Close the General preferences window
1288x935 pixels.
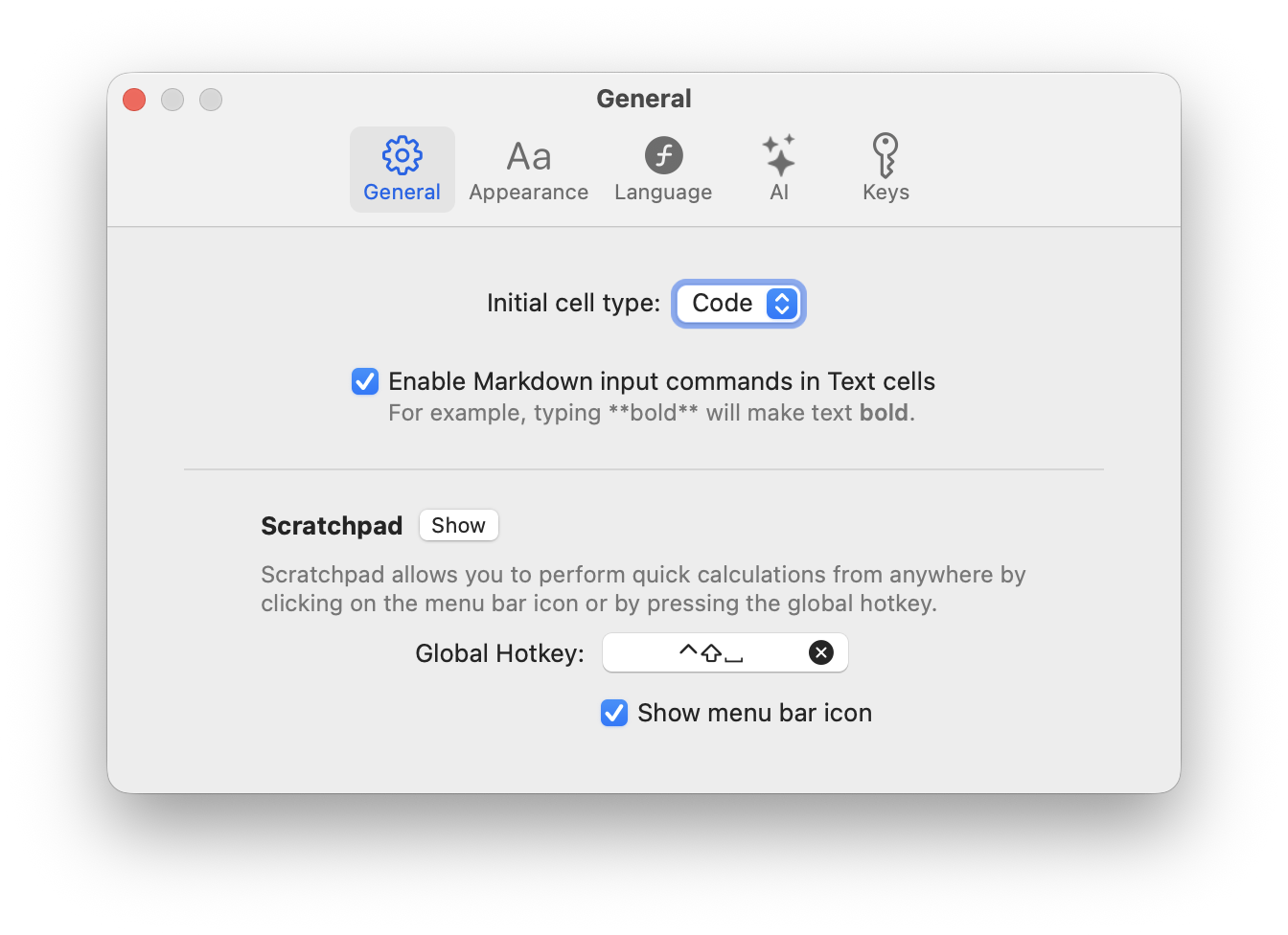pos(133,99)
